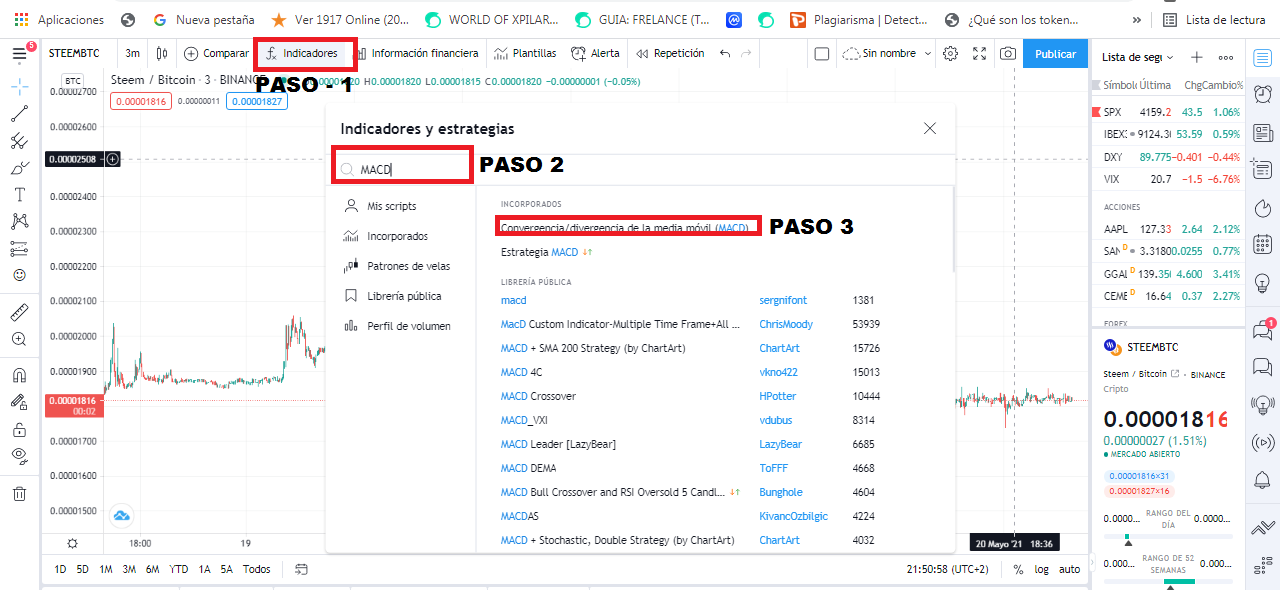Toggle log scale
The height and width of the screenshot is (590, 1280).
(1042, 569)
